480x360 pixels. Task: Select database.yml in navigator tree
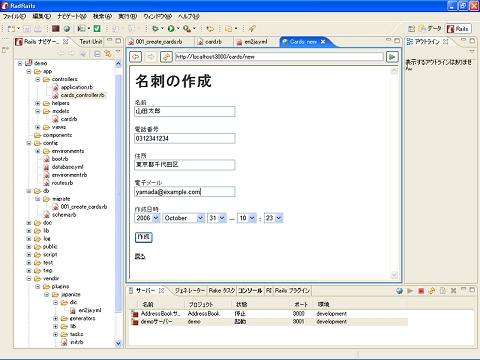(67, 167)
